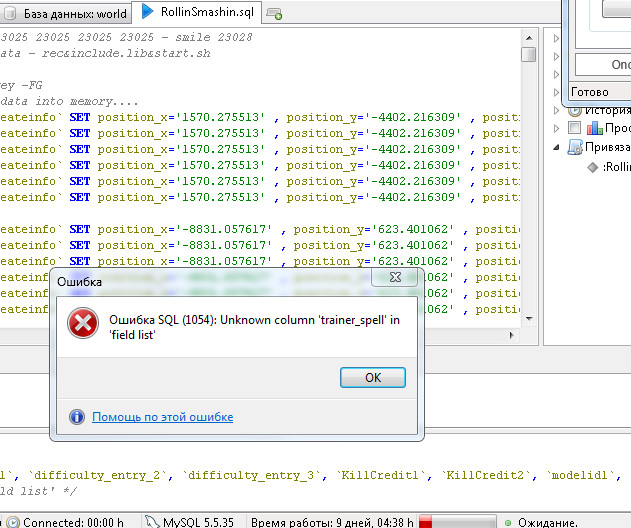Viewport: 631px width, 528px height.
Task: Collapse the expanded 'Привяза...' tree node
Action: (557, 147)
